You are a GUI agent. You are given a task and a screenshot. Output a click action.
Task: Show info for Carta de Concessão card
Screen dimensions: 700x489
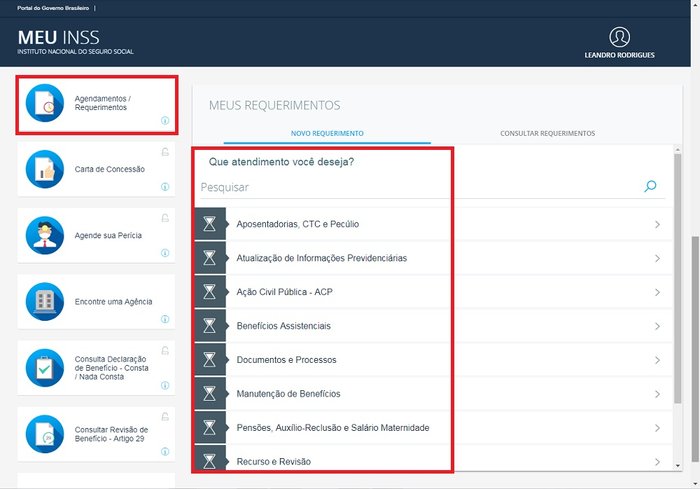(165, 187)
